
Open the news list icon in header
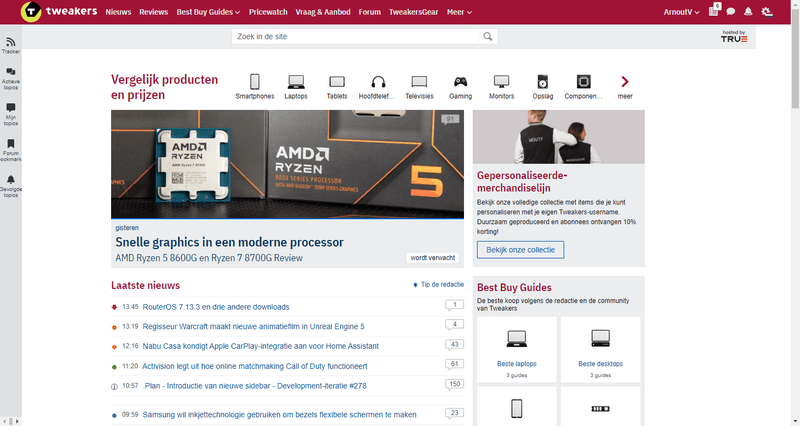pyautogui.click(x=714, y=11)
